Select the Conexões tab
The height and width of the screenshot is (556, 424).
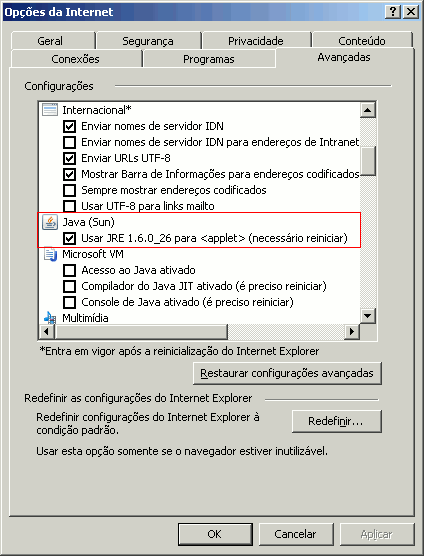(76, 59)
